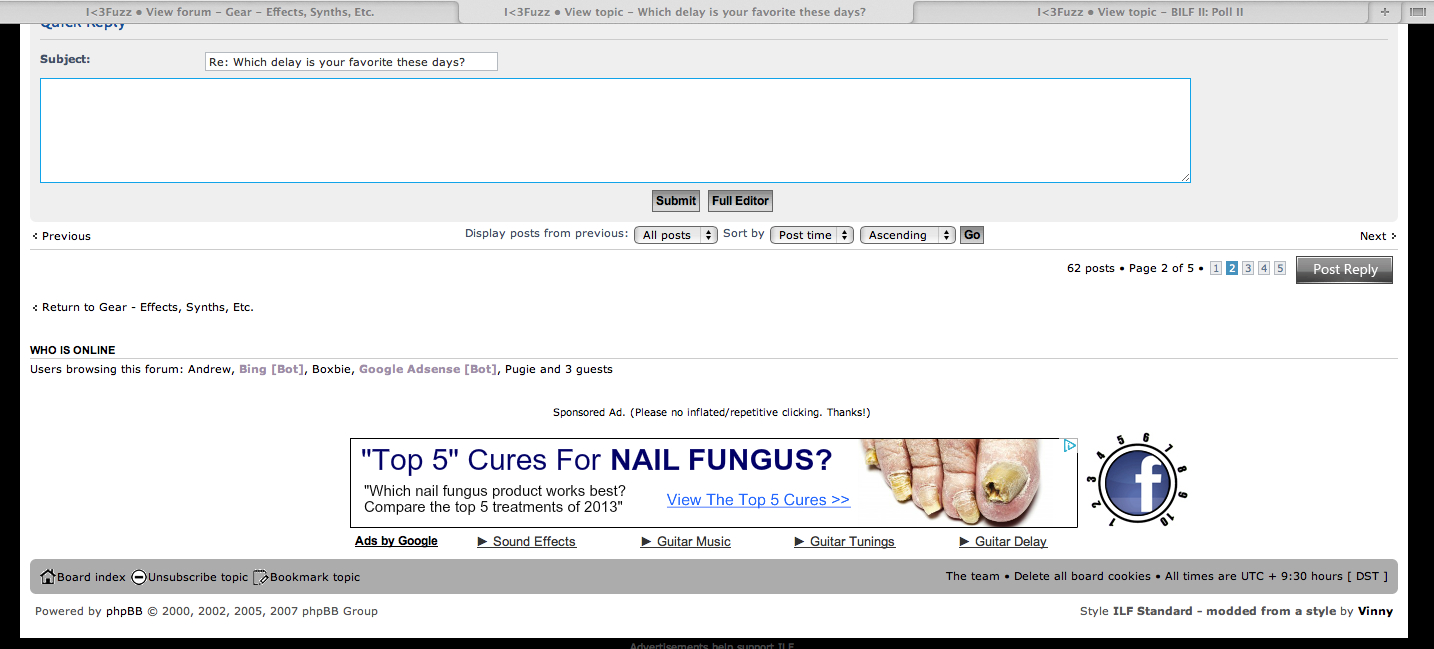The width and height of the screenshot is (1434, 649).
Task: Click the Post Reply button
Action: pyautogui.click(x=1344, y=269)
